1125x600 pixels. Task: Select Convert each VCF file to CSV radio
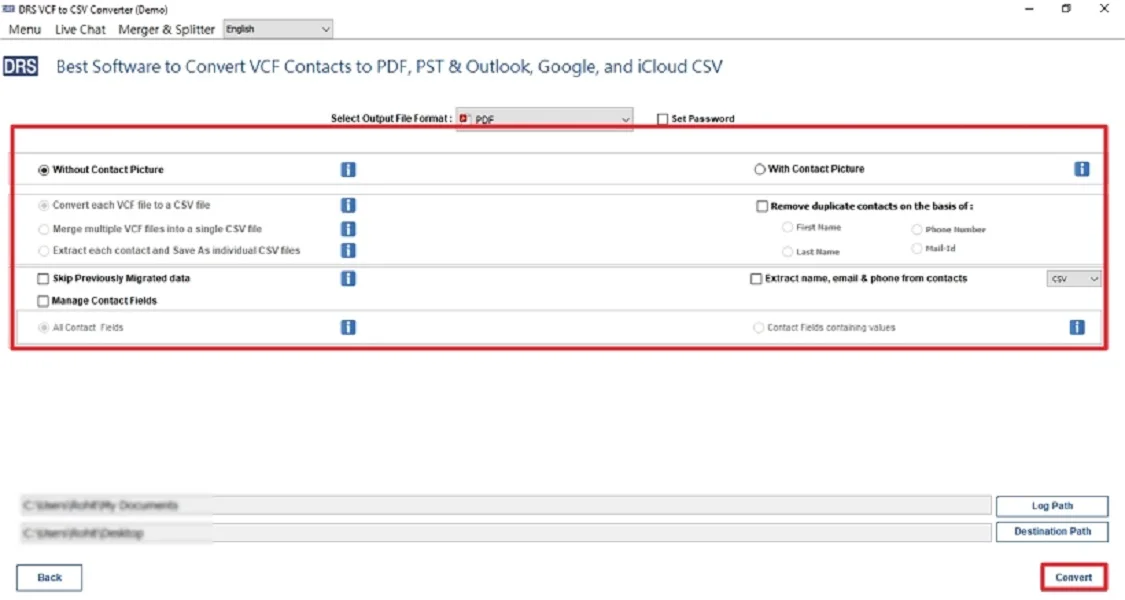click(x=44, y=205)
